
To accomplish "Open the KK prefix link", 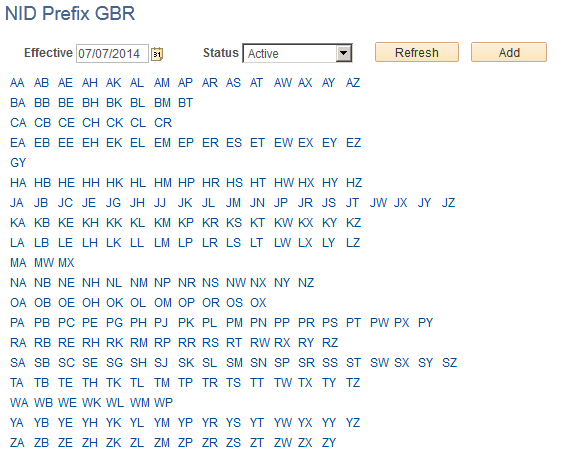I will pos(114,223).
